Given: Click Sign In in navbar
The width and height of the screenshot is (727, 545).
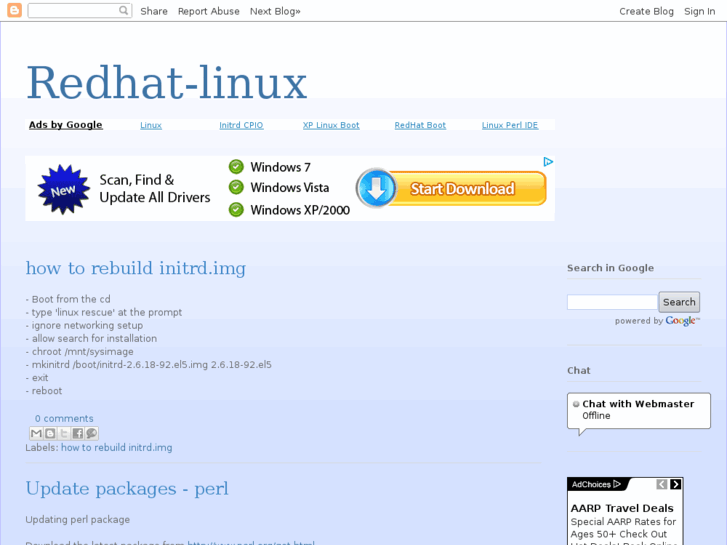Looking at the screenshot, I should [700, 11].
